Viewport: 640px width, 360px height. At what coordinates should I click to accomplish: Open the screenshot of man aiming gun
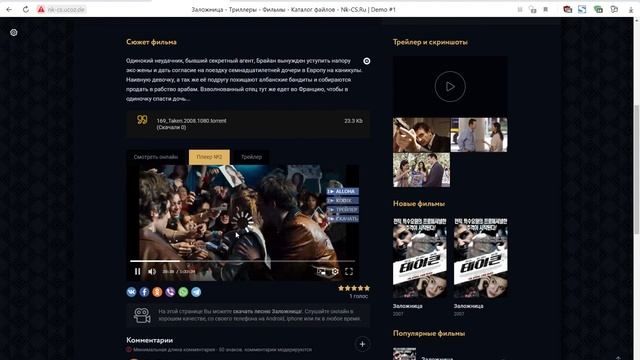(421, 135)
